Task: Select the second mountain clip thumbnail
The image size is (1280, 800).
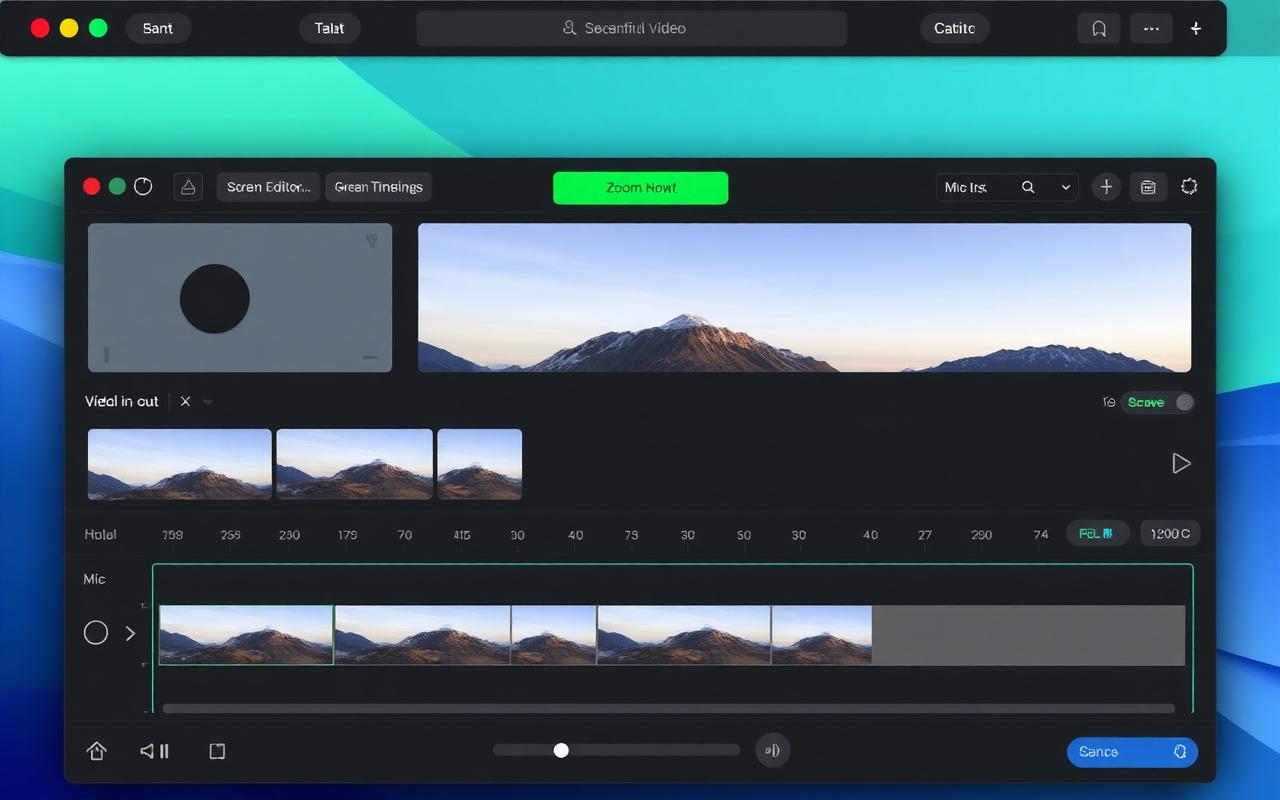Action: (355, 464)
